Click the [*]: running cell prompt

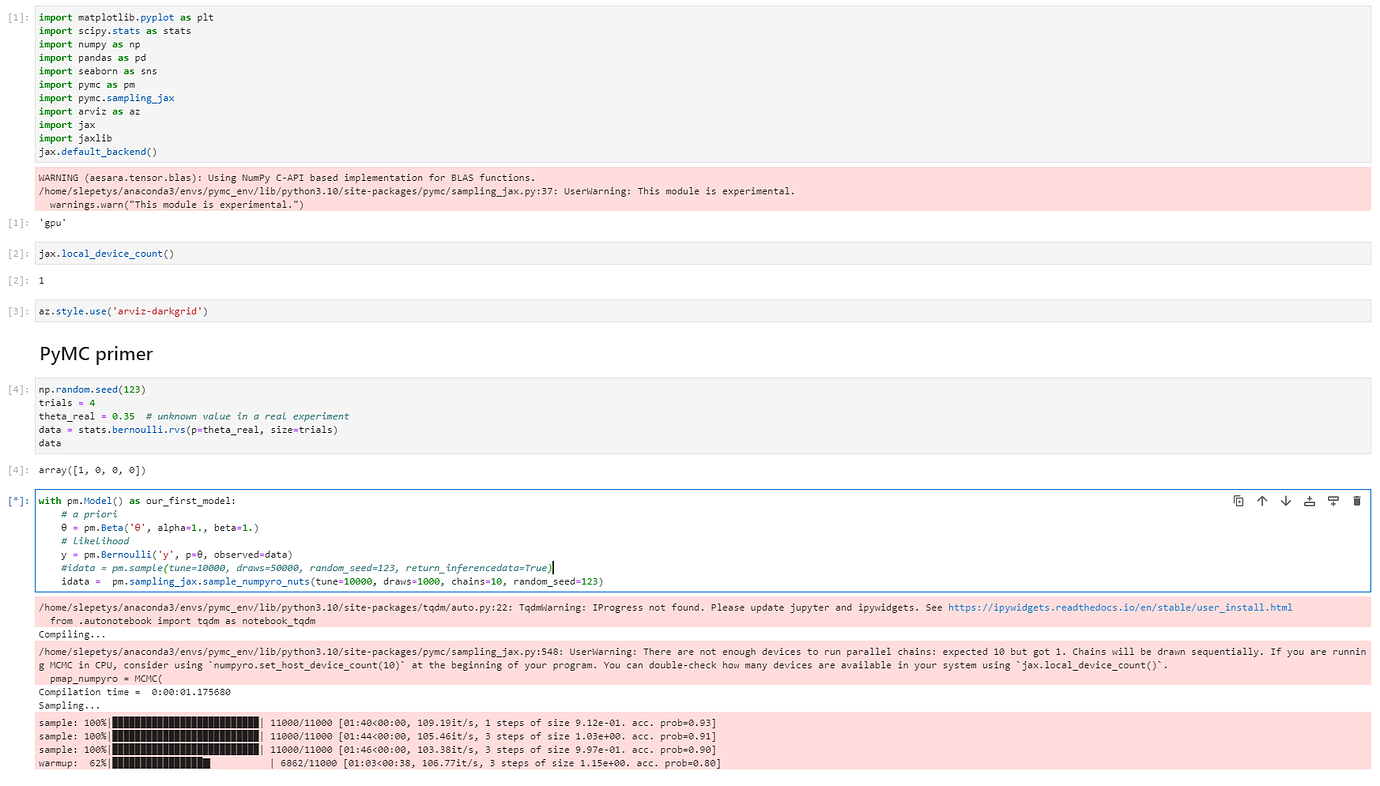19,501
